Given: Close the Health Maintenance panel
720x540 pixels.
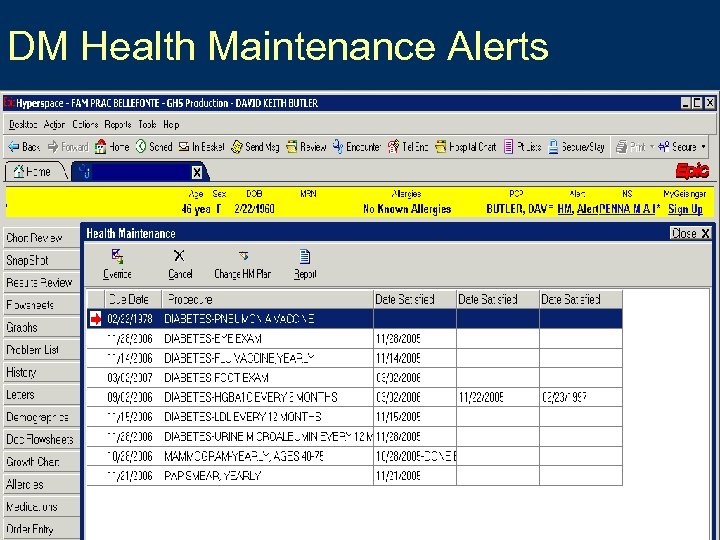Looking at the screenshot, I should tap(690, 233).
